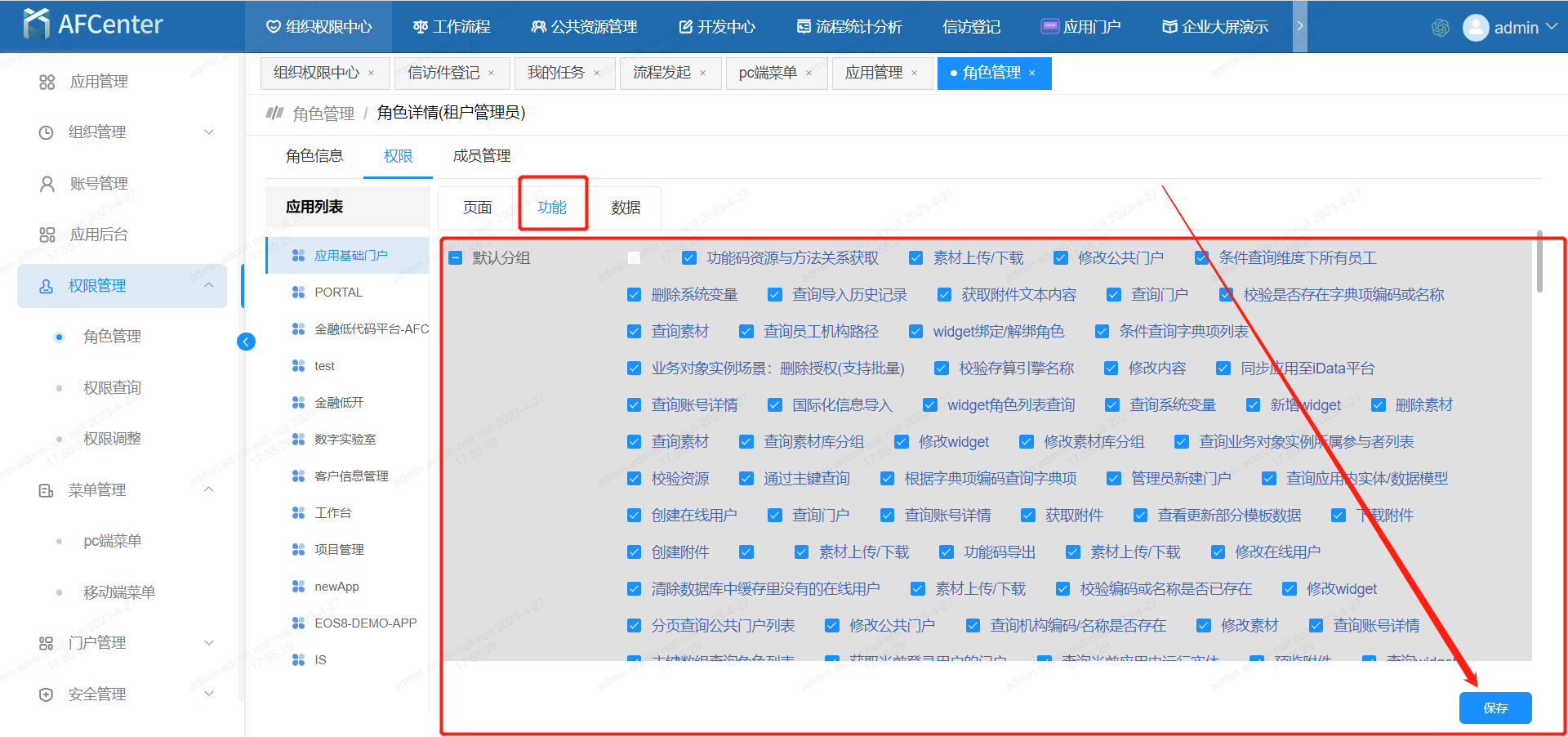Click the 应用管理 grid icon in sidebar
The height and width of the screenshot is (737, 1568).
(47, 82)
